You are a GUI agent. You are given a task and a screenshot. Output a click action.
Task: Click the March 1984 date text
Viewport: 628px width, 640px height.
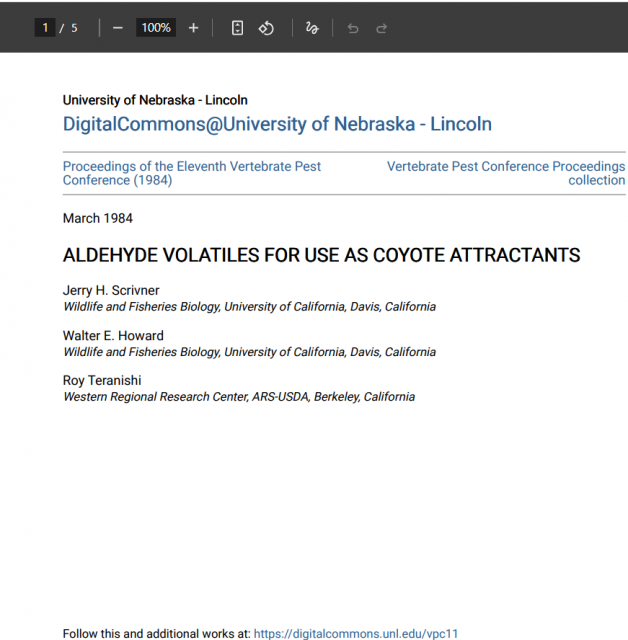pyautogui.click(x=98, y=218)
